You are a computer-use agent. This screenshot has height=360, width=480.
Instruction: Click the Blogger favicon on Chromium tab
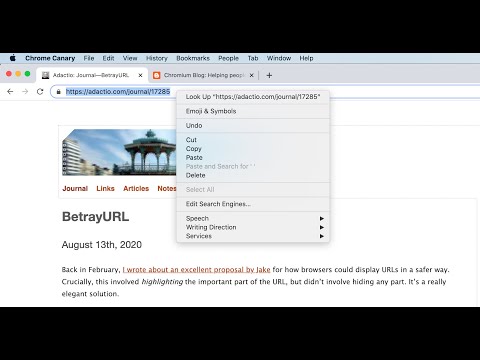[156, 75]
